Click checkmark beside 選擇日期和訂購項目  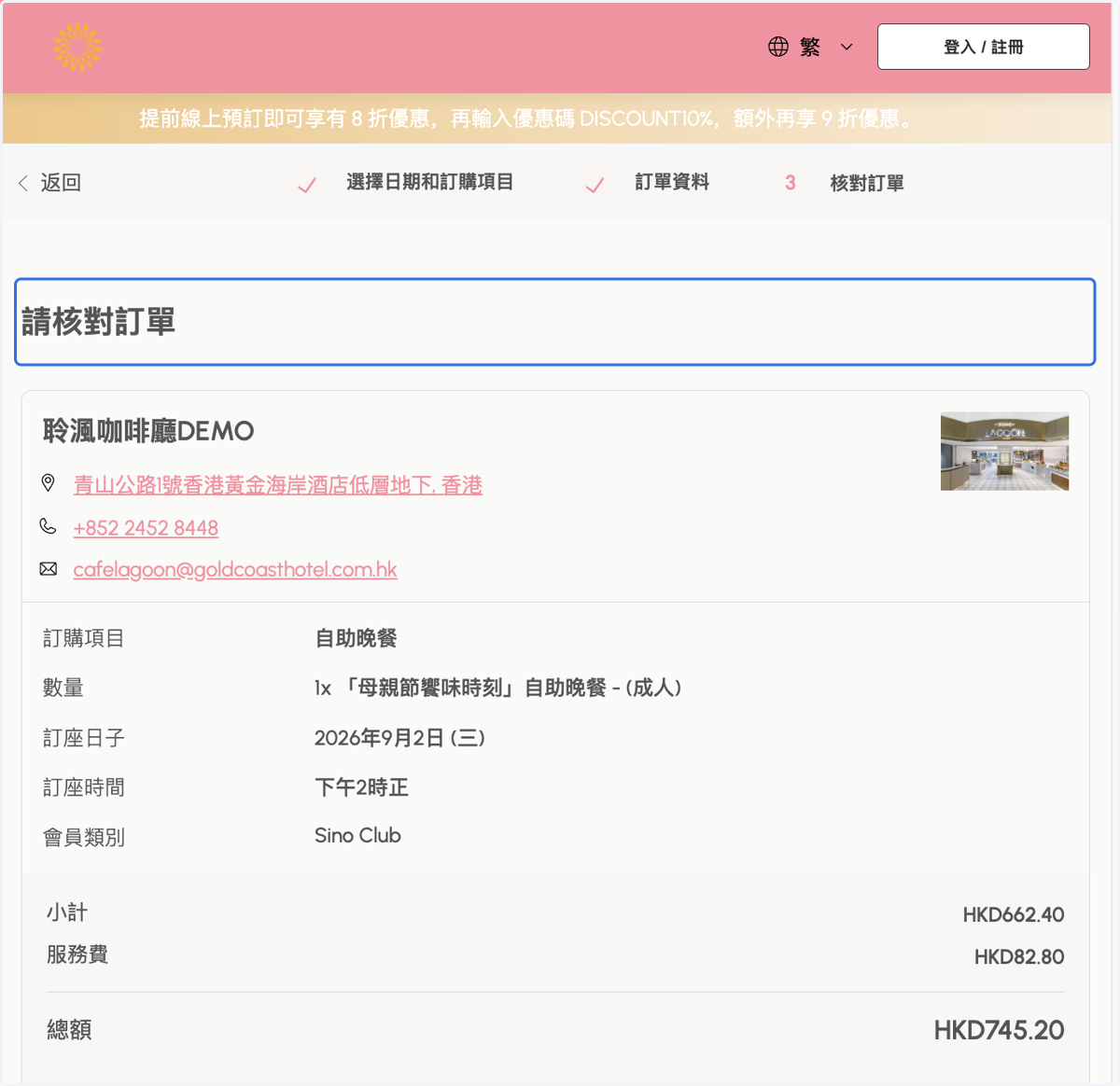click(x=306, y=185)
